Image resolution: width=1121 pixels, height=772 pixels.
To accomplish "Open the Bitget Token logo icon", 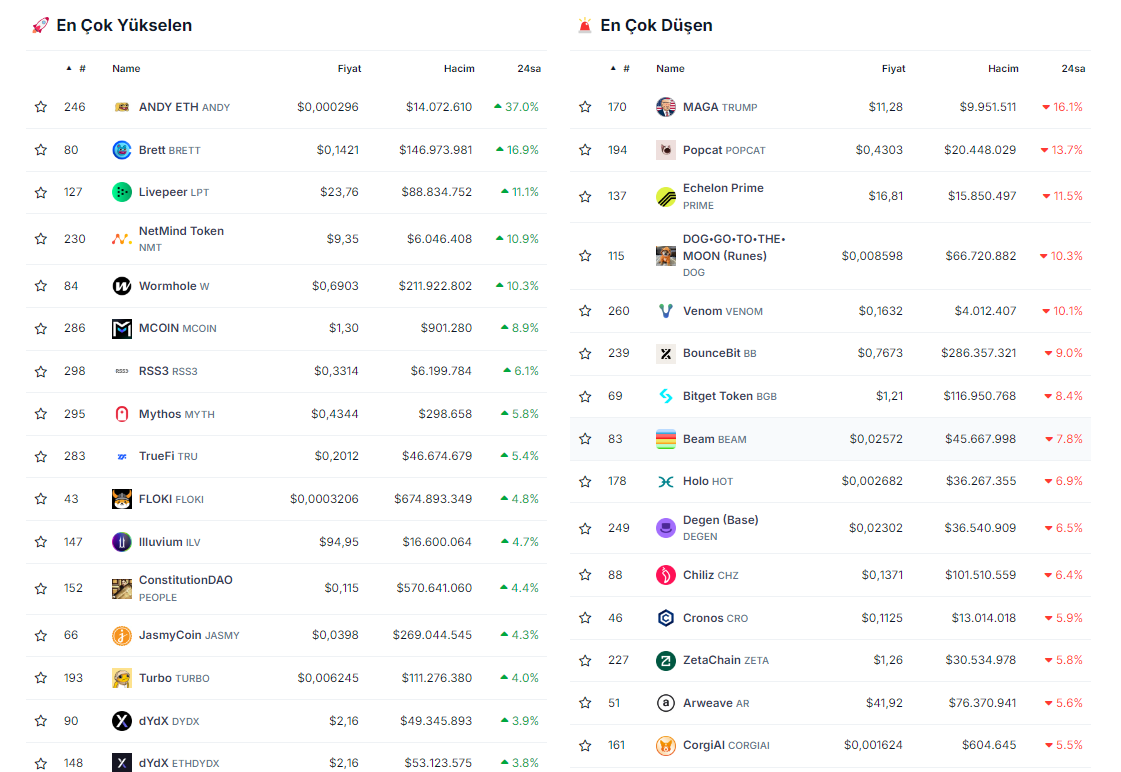I will tap(666, 396).
